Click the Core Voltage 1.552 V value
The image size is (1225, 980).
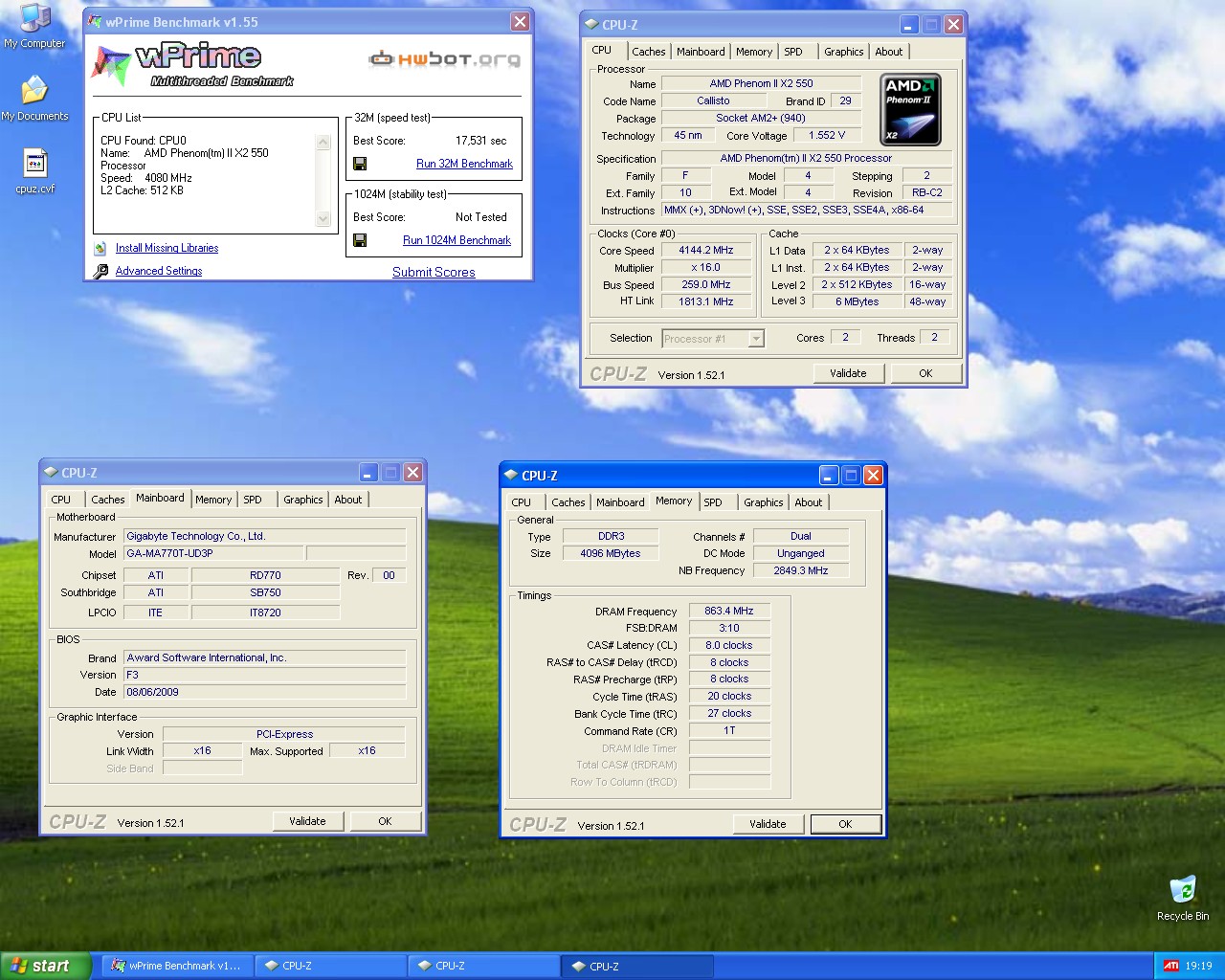click(827, 136)
